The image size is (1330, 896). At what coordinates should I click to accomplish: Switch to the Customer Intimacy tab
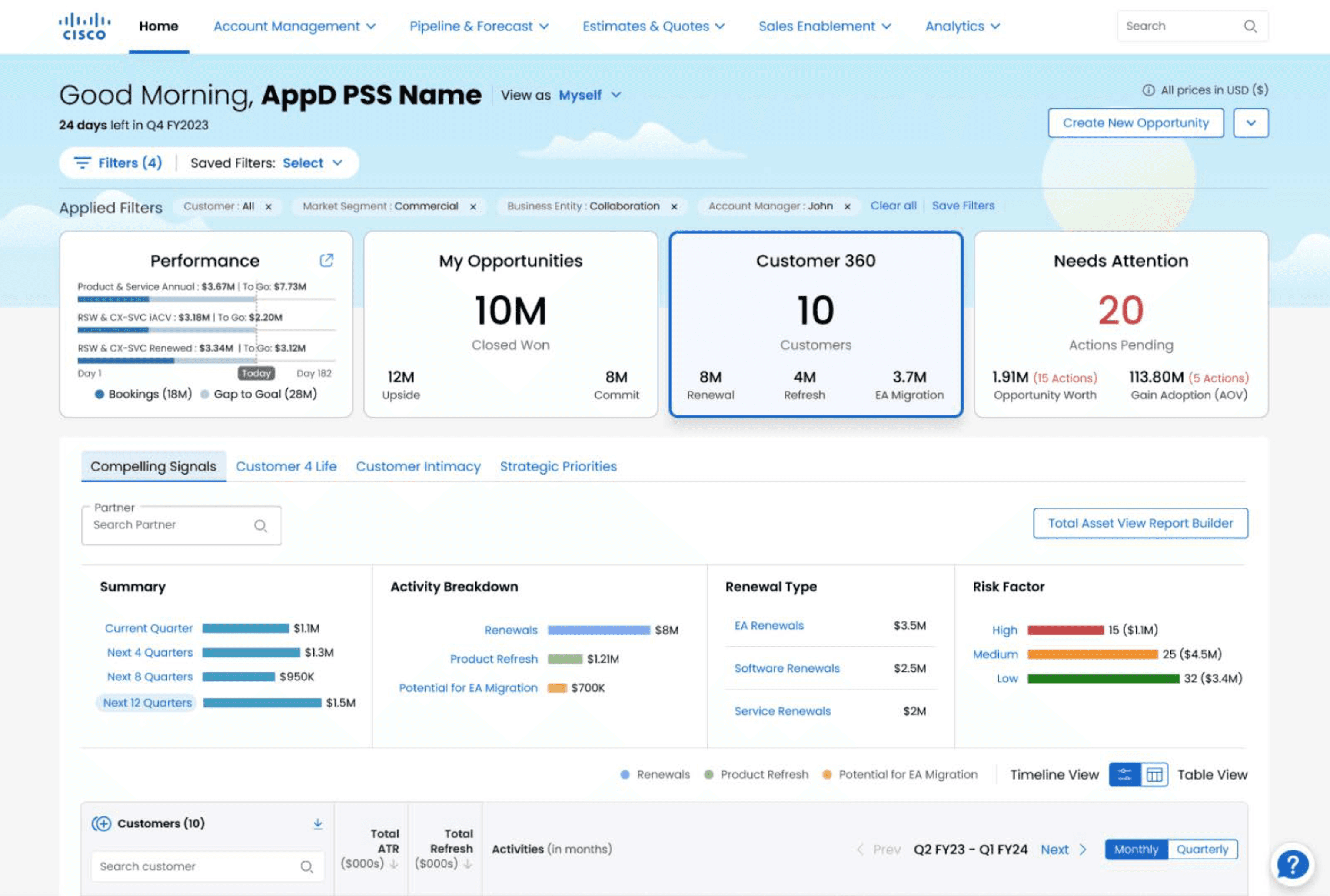pyautogui.click(x=419, y=466)
